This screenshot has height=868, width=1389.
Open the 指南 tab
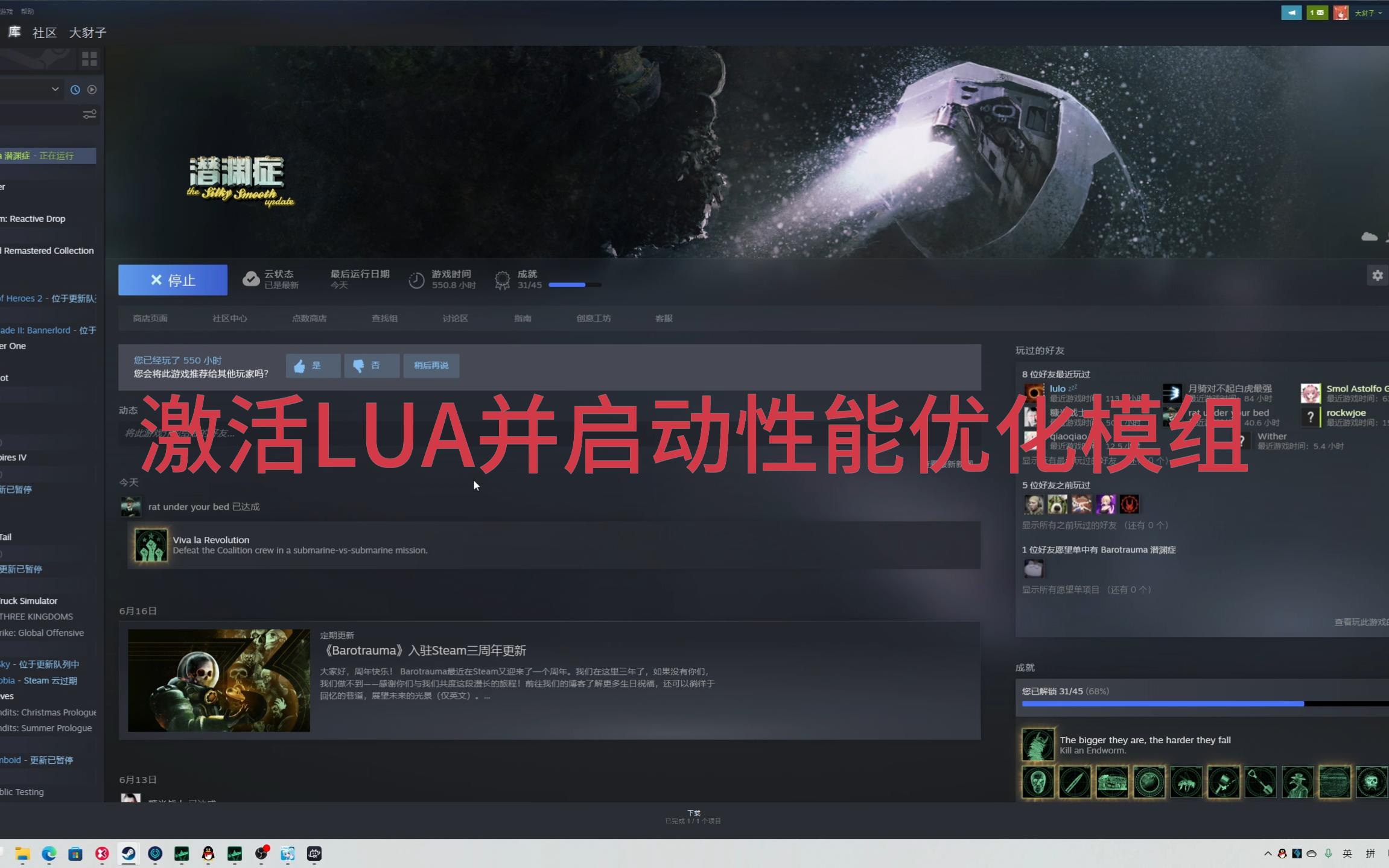[523, 318]
